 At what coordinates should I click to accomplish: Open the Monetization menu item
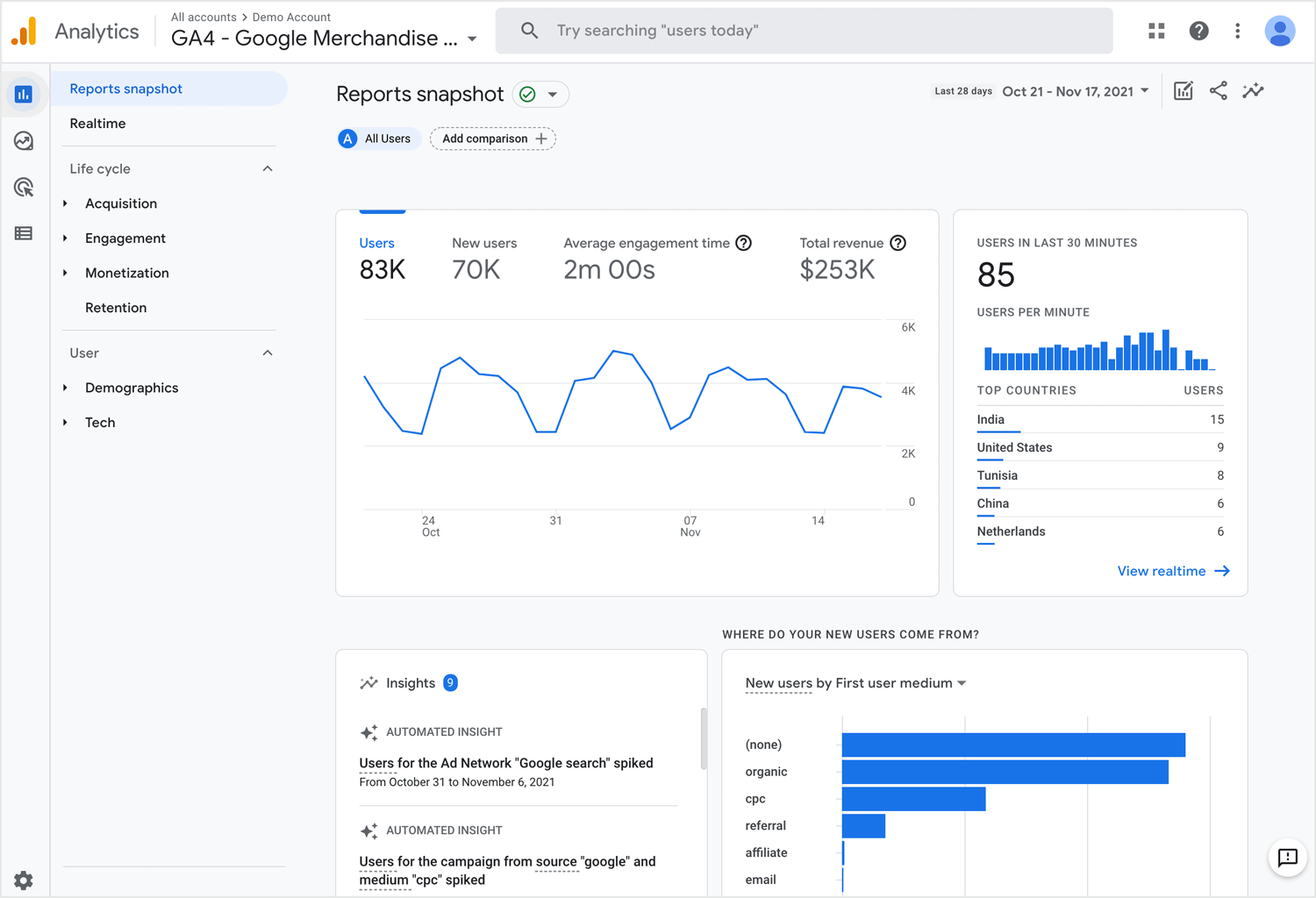point(127,273)
